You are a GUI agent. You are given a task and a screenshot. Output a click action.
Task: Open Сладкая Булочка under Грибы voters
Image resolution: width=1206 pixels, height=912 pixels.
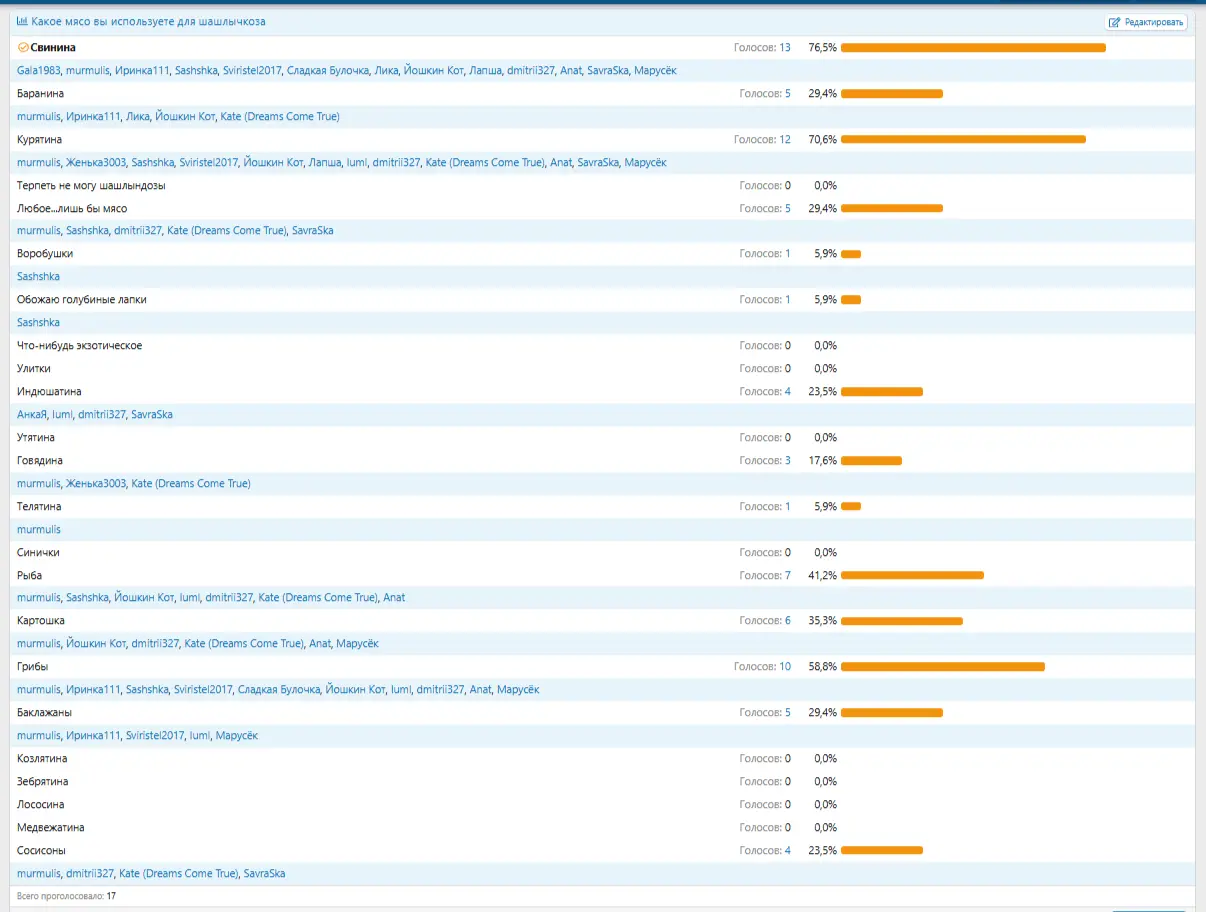(x=279, y=689)
